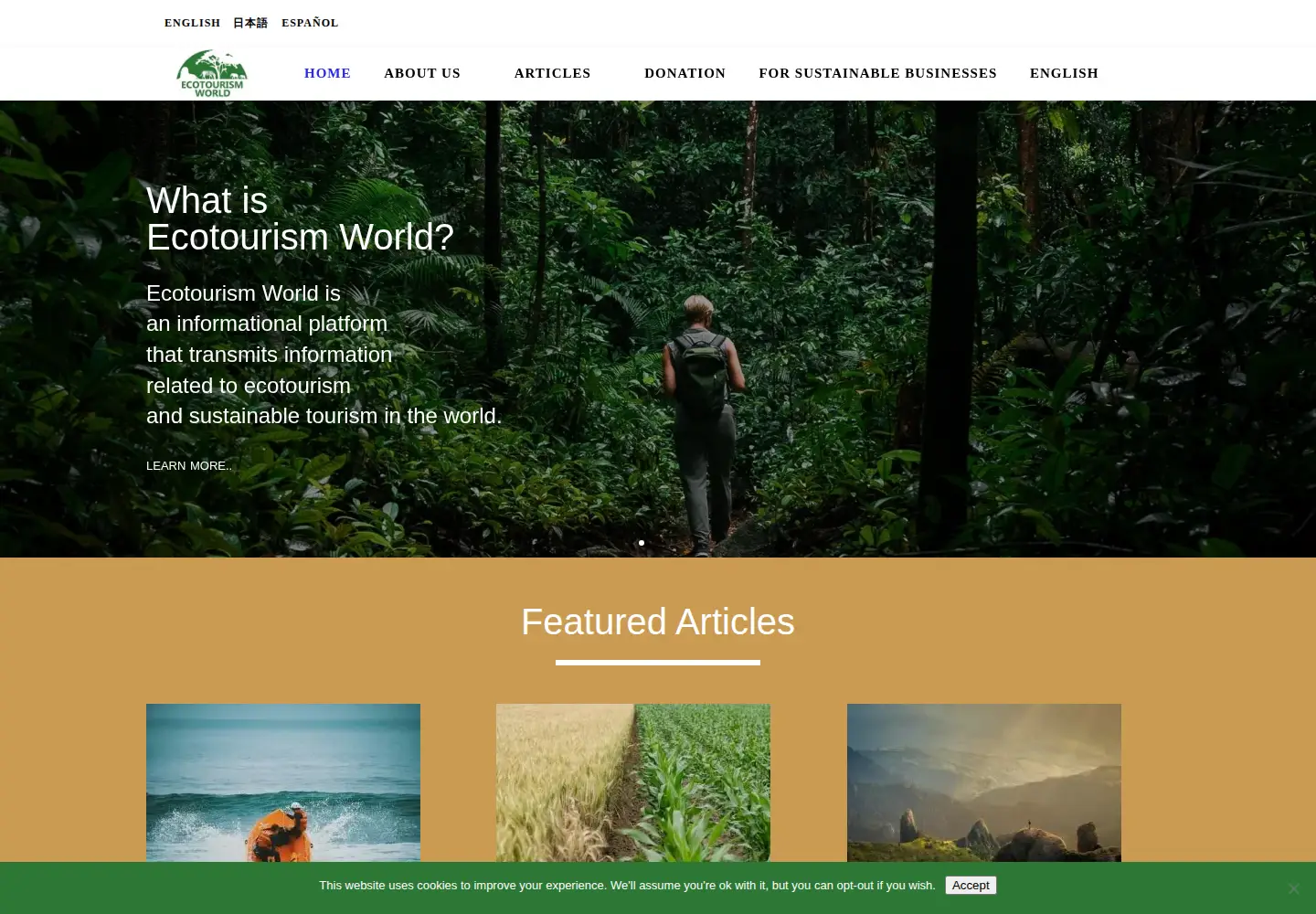Click the Featured Articles heading

658,622
